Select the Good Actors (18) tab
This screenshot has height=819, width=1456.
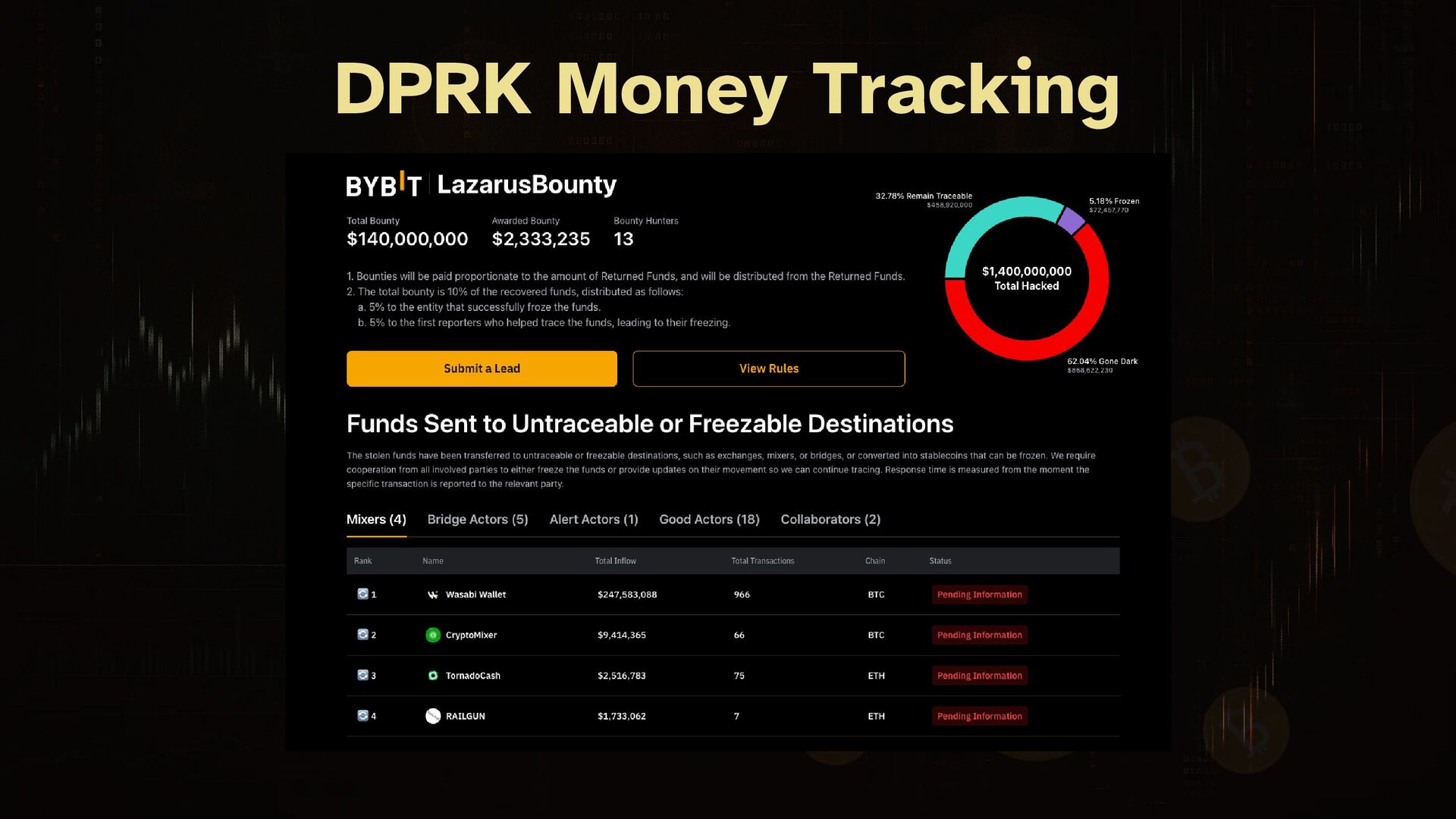709,519
